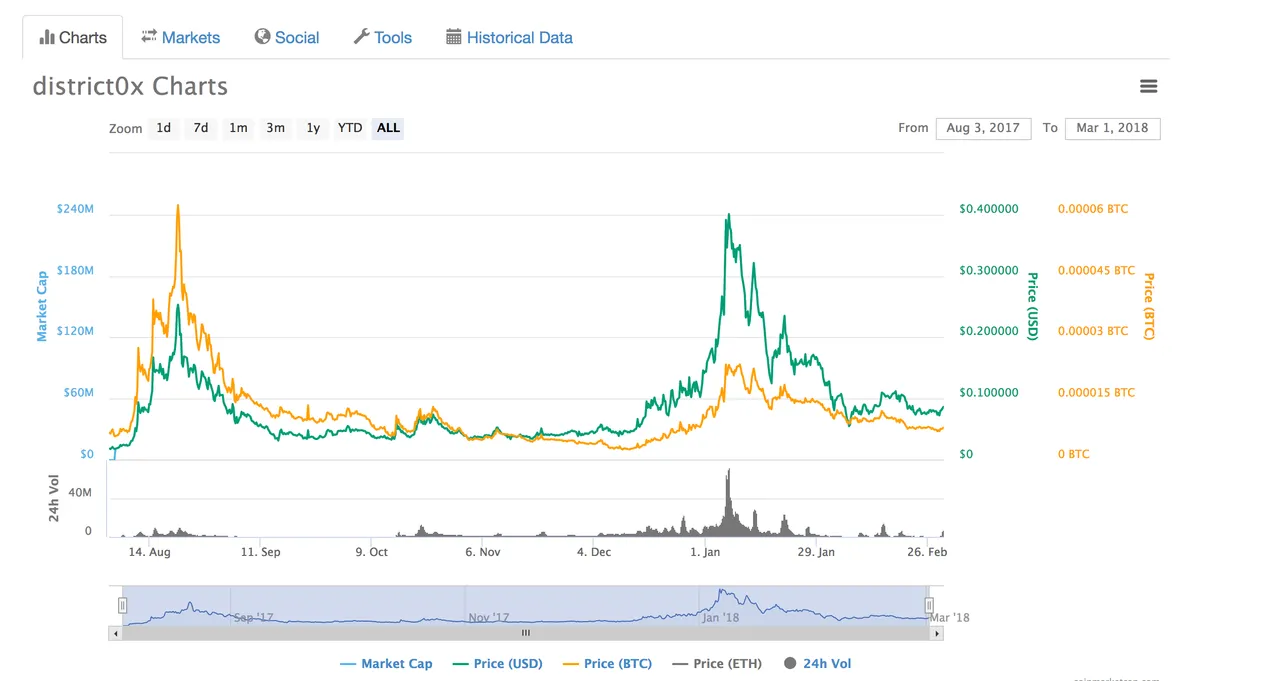Set zoom range to 3m
1280x681 pixels.
tap(275, 128)
